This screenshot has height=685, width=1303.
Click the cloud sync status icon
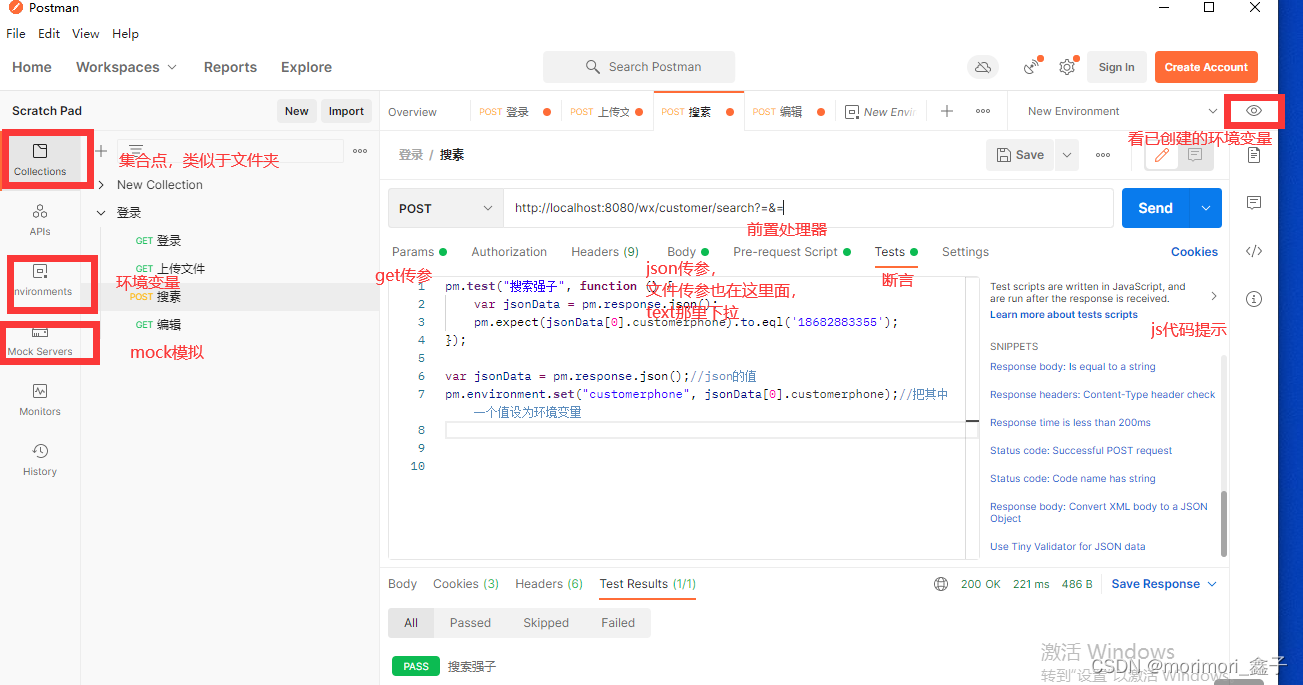(983, 67)
